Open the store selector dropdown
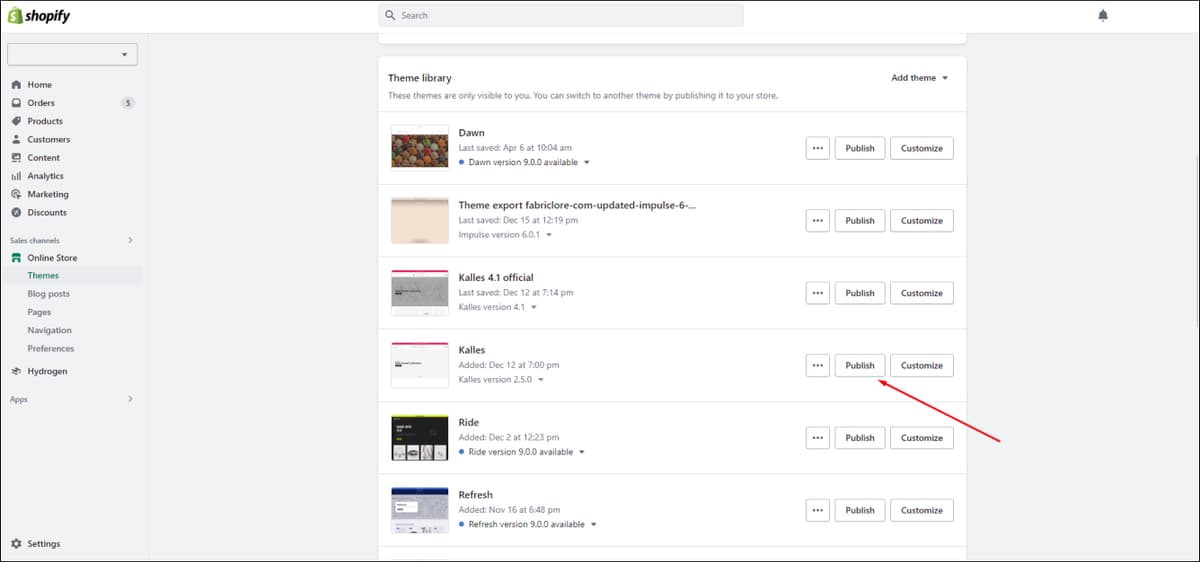The width and height of the screenshot is (1200, 562). 72,54
